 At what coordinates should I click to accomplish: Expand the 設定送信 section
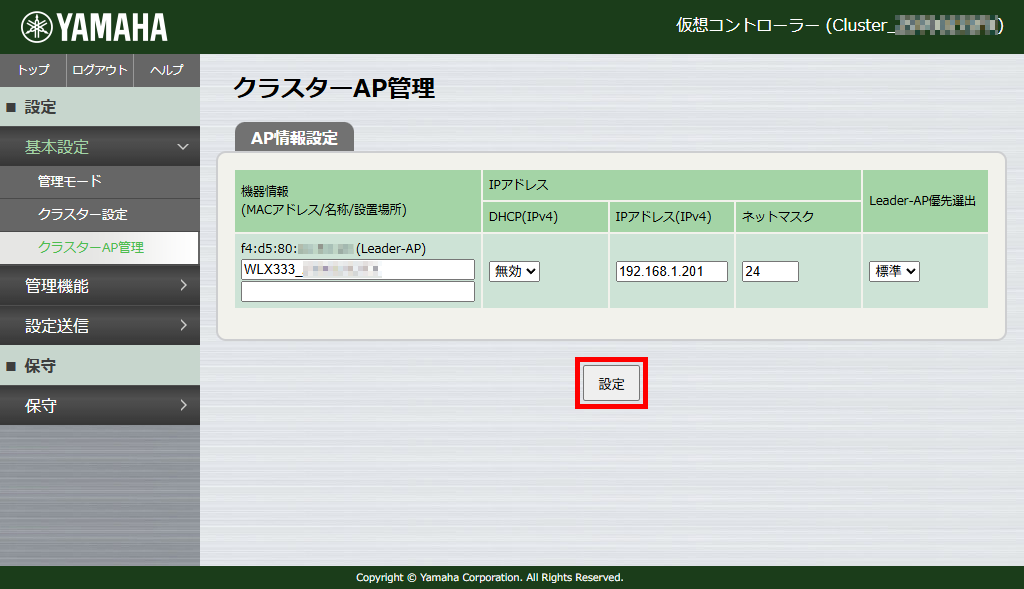[100, 325]
